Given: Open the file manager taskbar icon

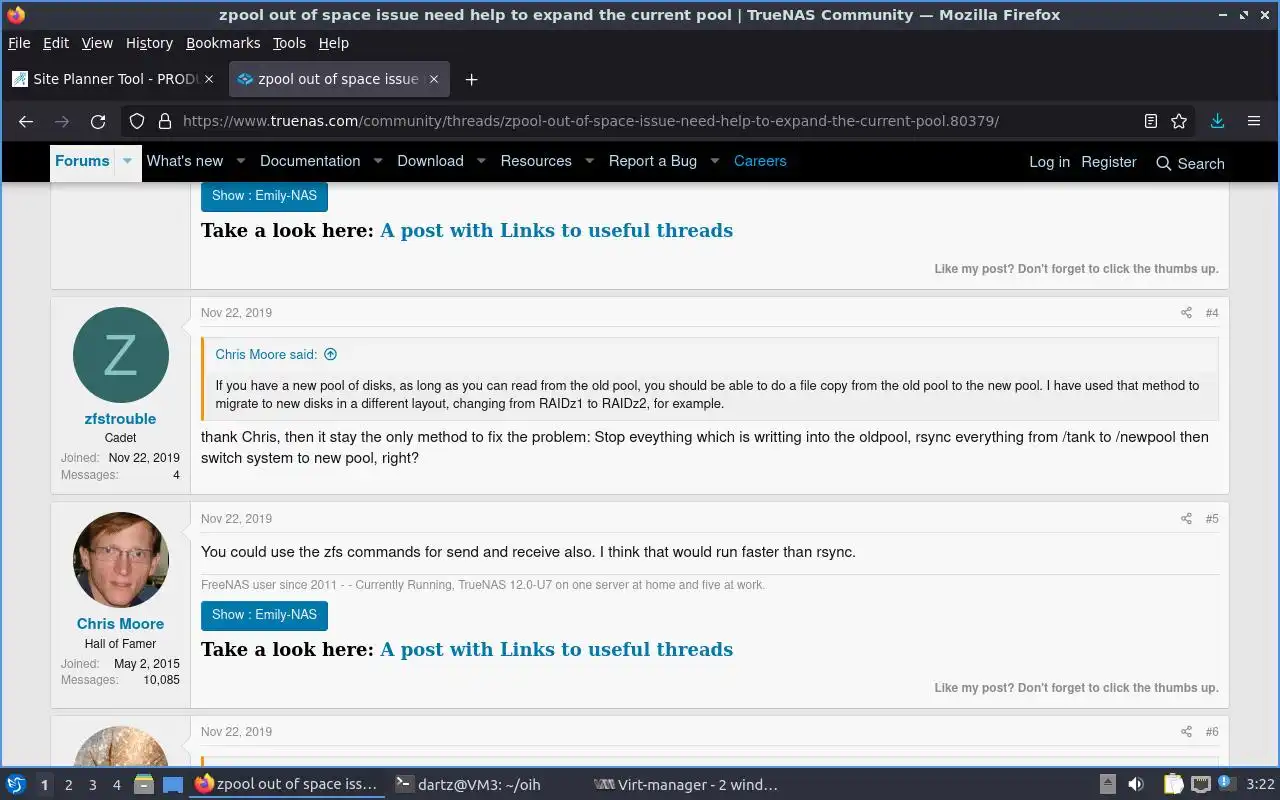Looking at the screenshot, I should [143, 785].
